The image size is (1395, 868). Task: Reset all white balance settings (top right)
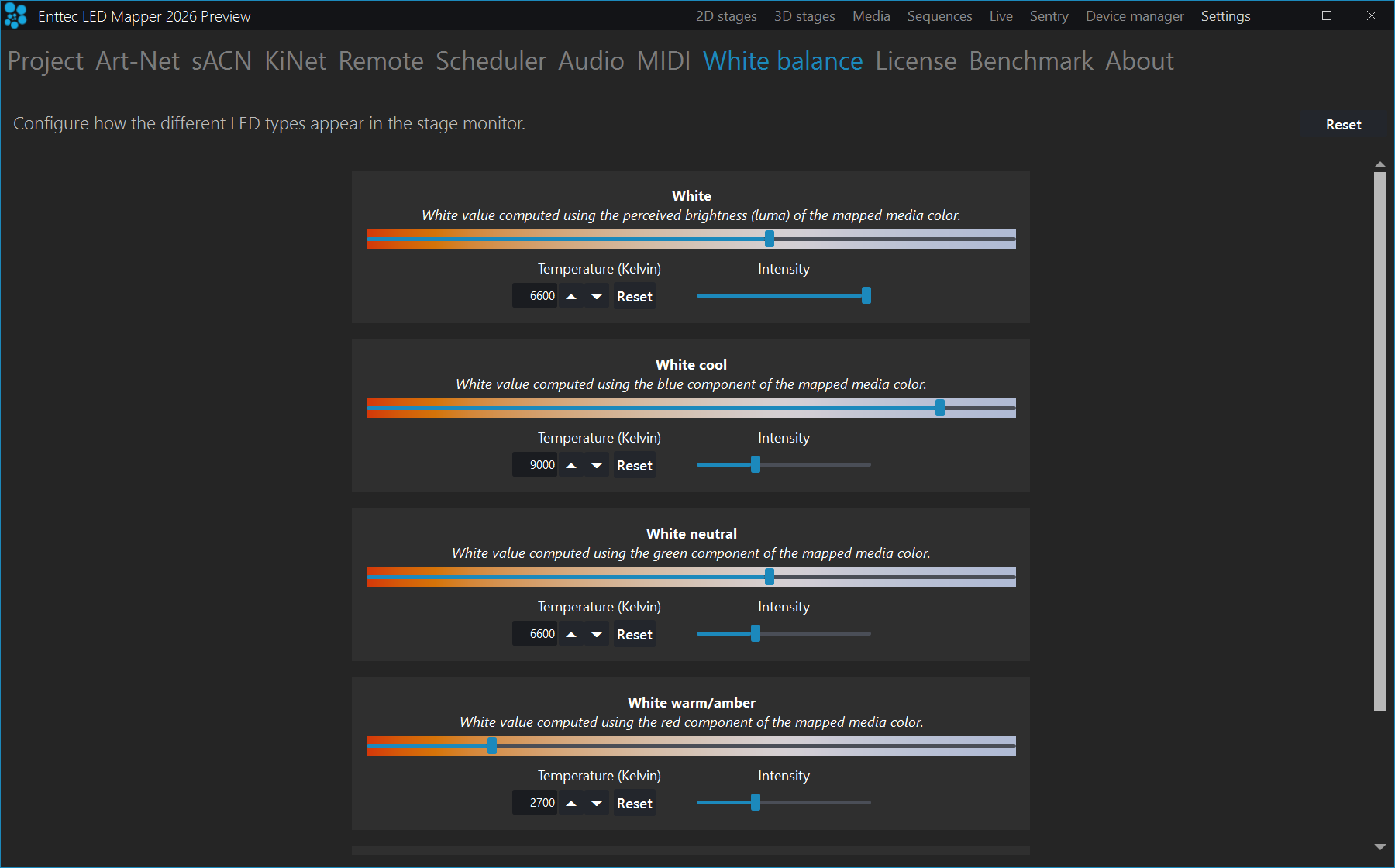point(1343,125)
